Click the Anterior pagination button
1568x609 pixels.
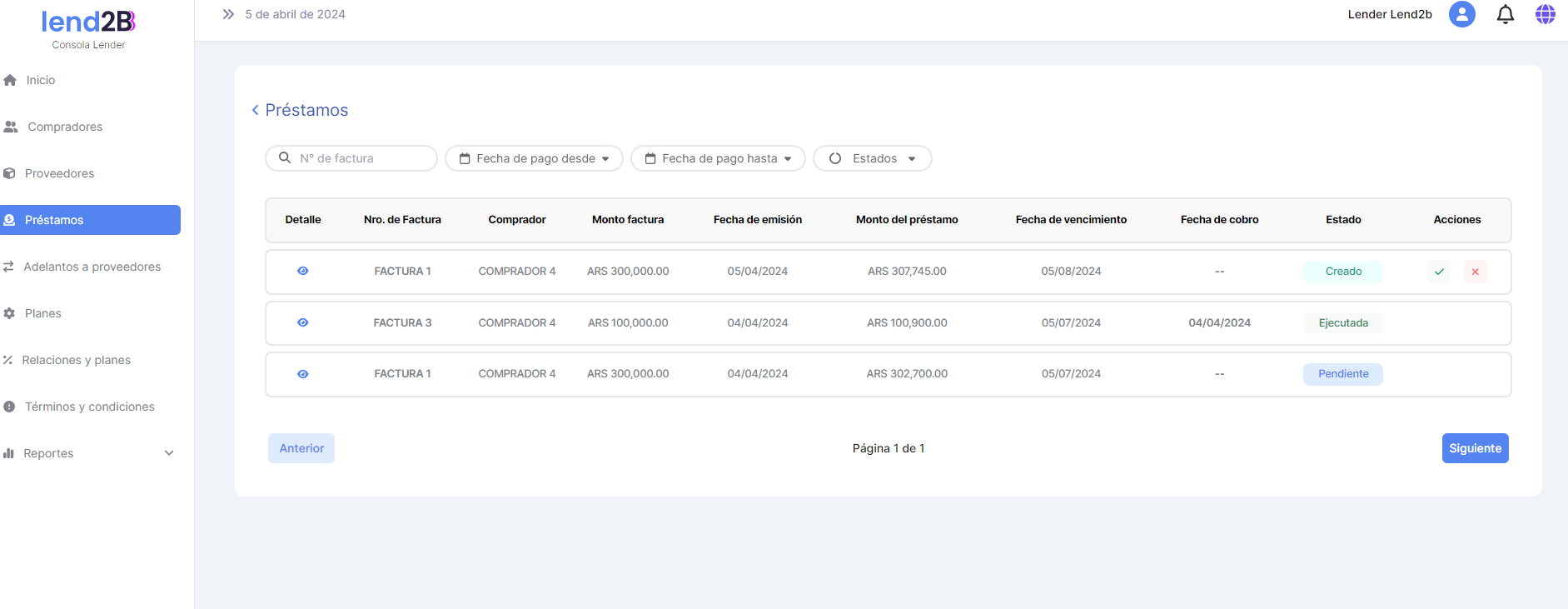click(301, 448)
